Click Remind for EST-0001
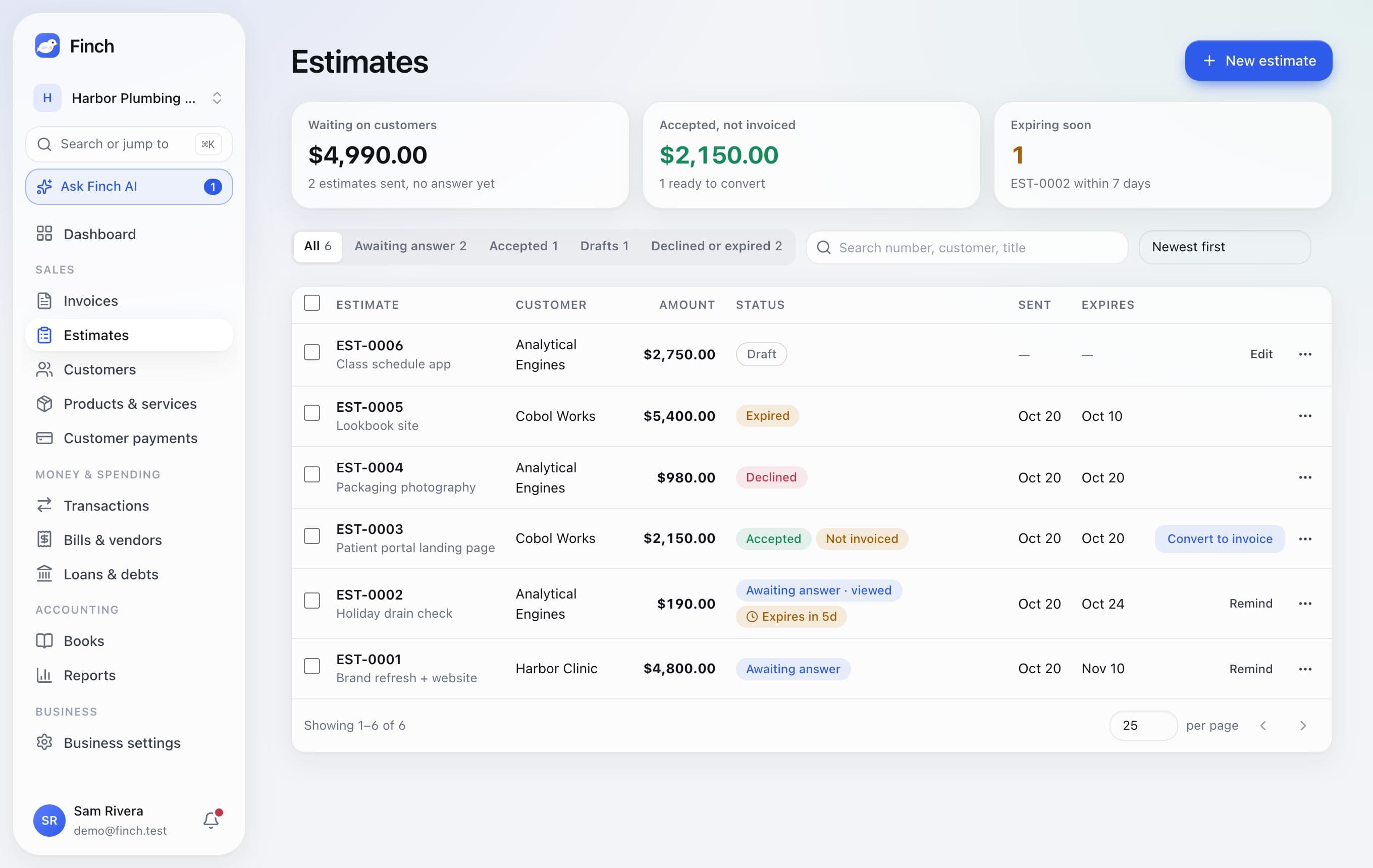Viewport: 1373px width, 868px height. 1250,669
